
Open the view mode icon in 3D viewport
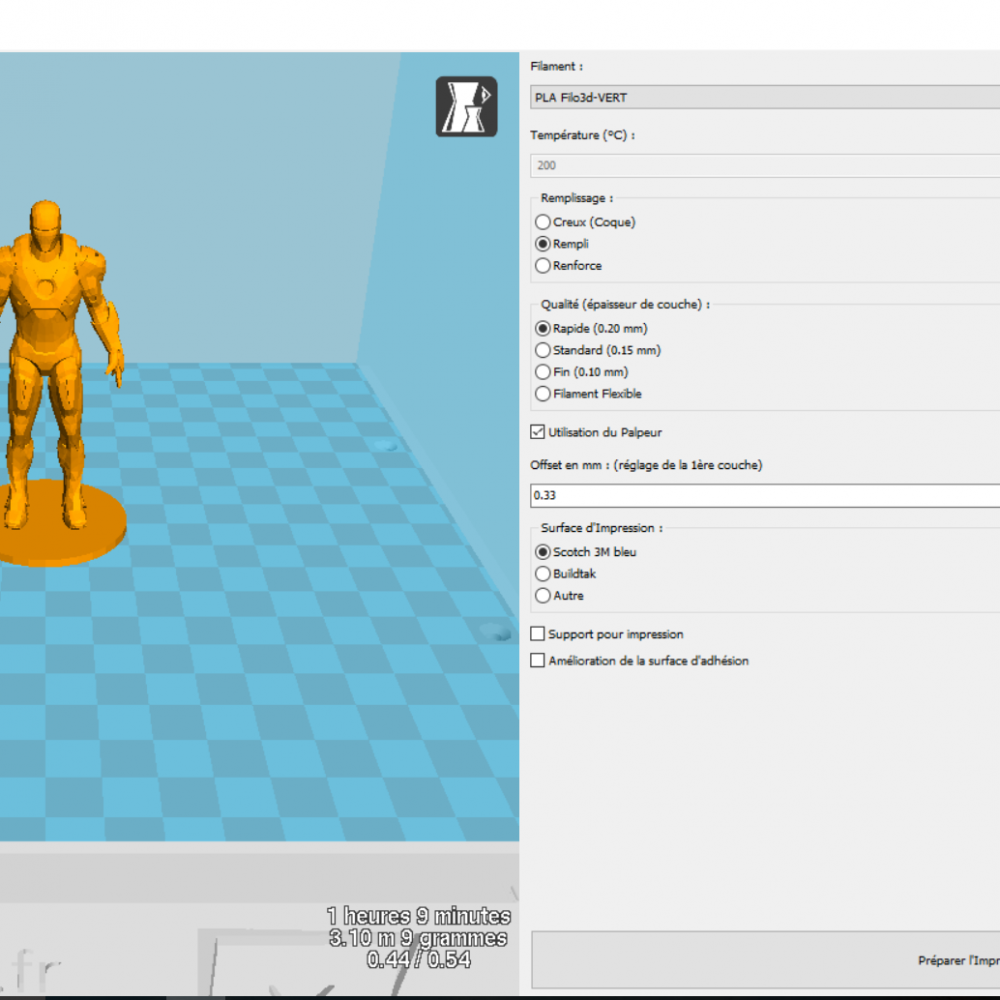466,107
